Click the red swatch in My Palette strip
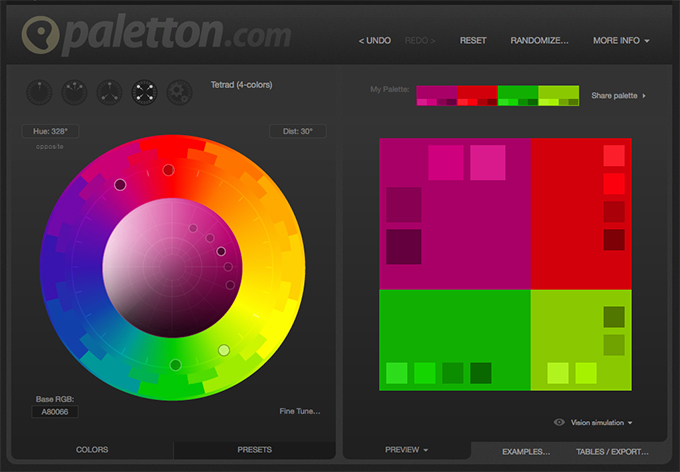This screenshot has height=472, width=680. 477,92
